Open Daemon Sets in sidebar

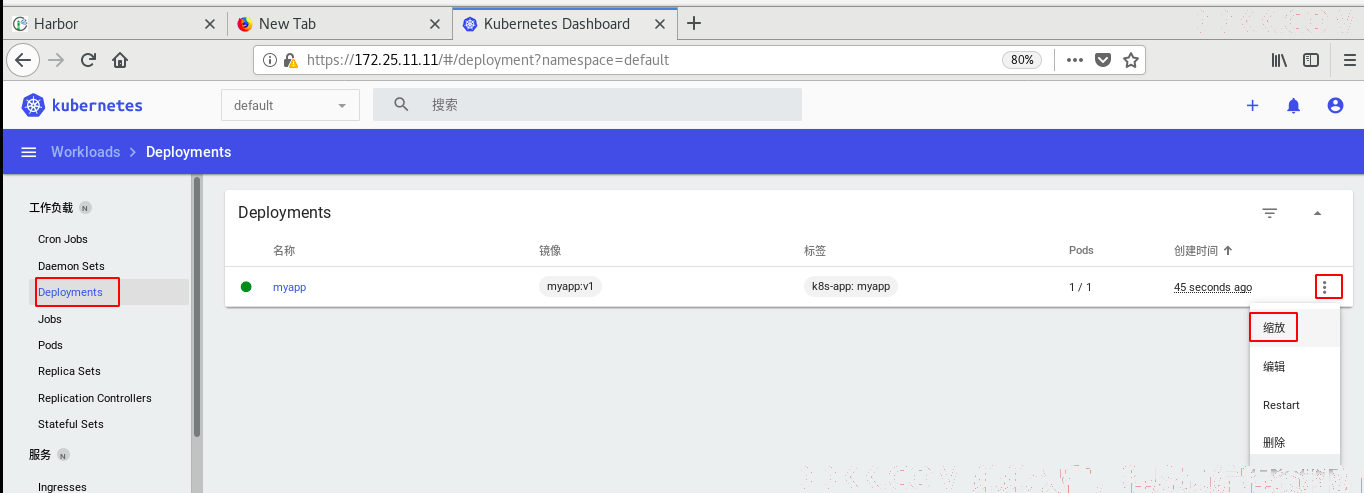point(71,266)
